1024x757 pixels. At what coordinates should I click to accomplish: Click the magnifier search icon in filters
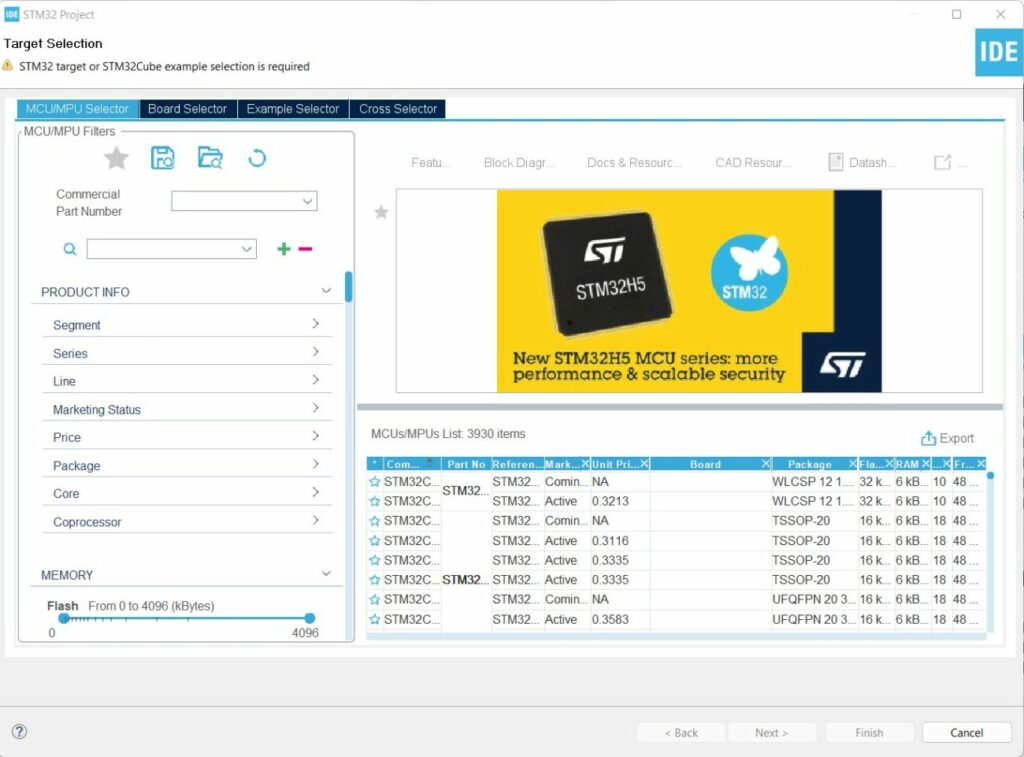pyautogui.click(x=70, y=249)
